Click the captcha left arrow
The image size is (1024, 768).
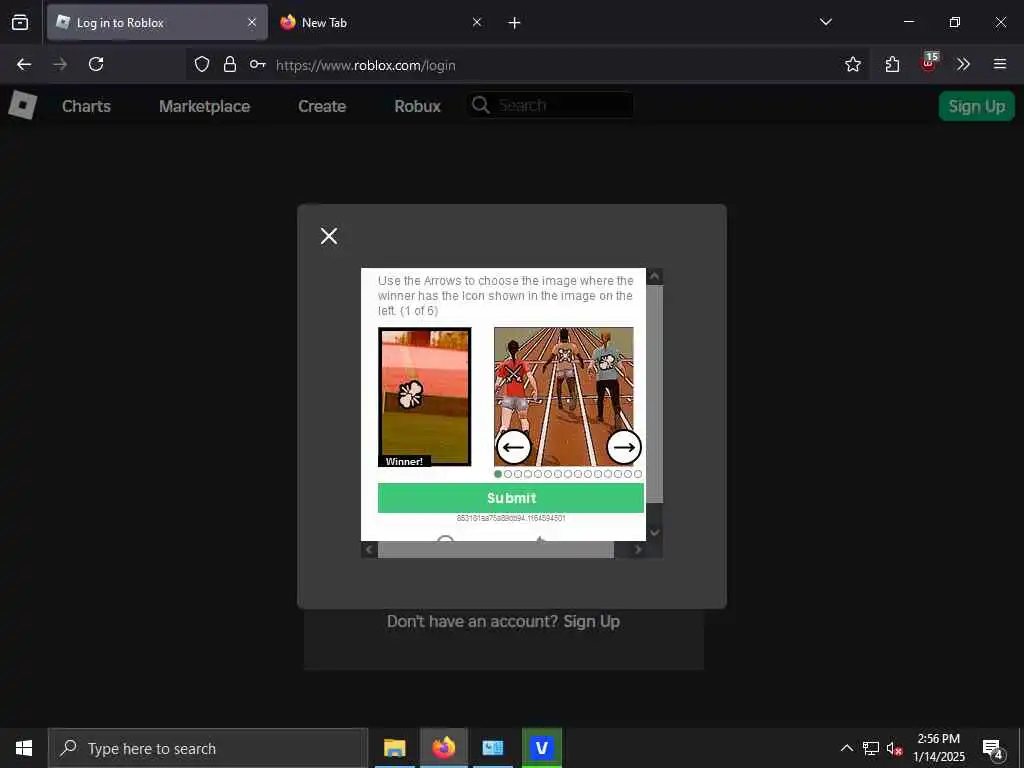[514, 447]
